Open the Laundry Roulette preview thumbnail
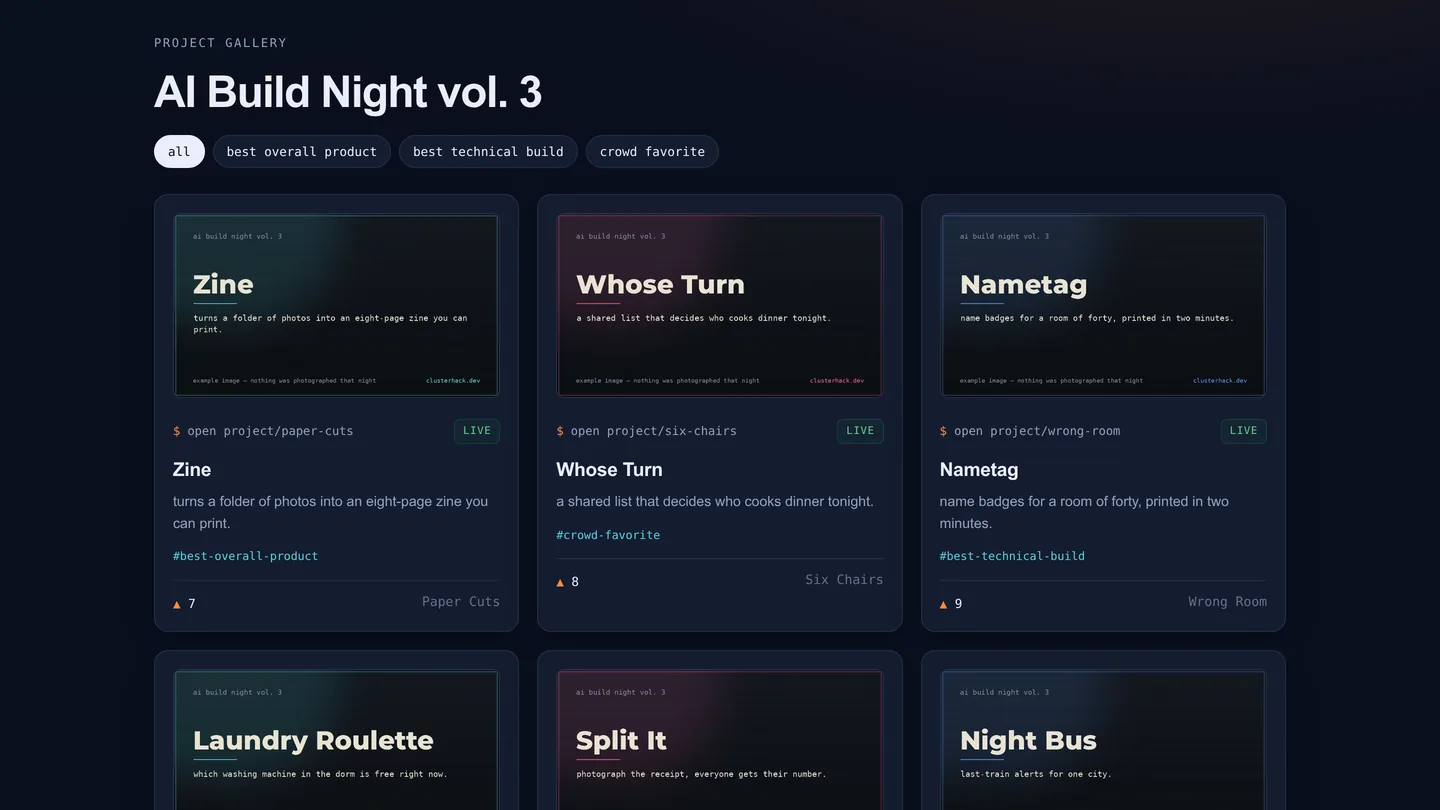 coord(336,740)
